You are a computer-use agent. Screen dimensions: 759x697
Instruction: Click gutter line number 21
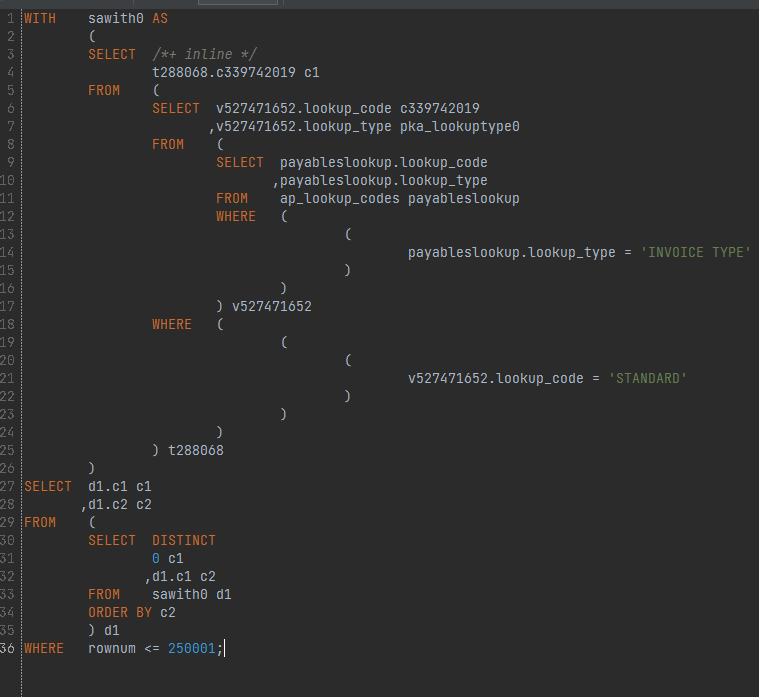click(x=7, y=379)
